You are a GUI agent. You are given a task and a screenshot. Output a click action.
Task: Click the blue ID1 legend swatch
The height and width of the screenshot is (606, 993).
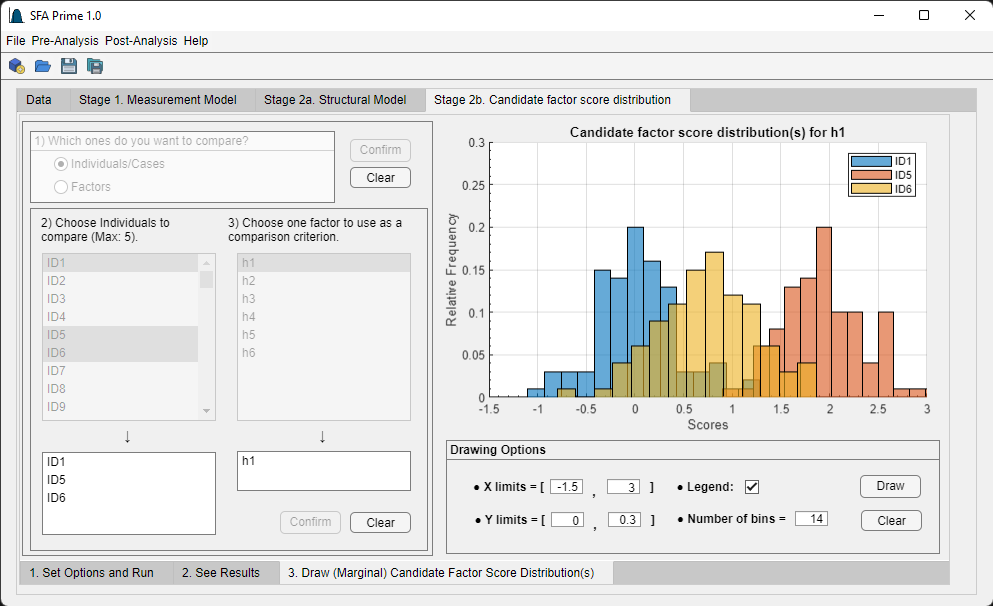click(871, 161)
